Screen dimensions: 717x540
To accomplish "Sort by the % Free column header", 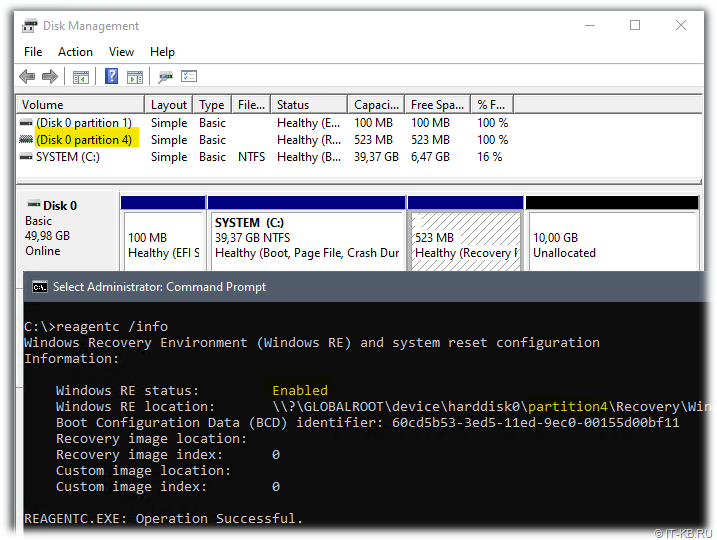I will (492, 105).
